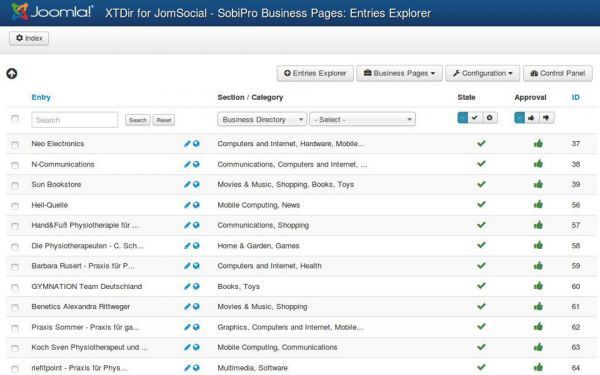This screenshot has width=600, height=375.
Task: Click the globe icon for Heil-Quelle
Action: click(196, 205)
